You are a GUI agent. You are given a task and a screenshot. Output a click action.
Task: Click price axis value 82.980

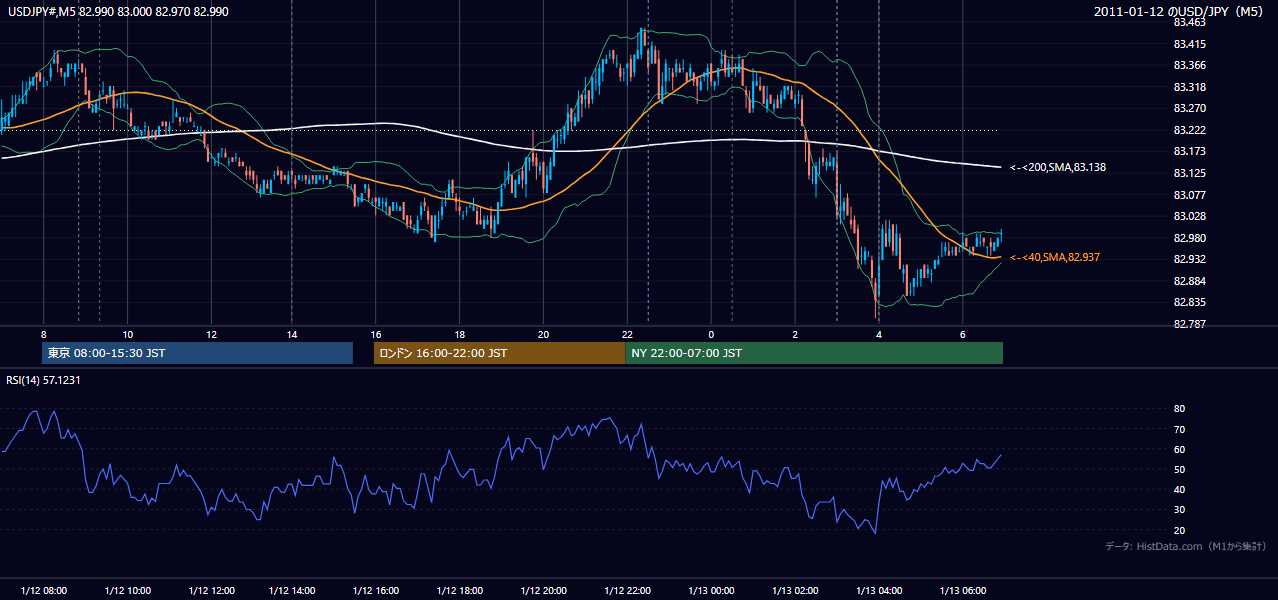(x=1189, y=238)
